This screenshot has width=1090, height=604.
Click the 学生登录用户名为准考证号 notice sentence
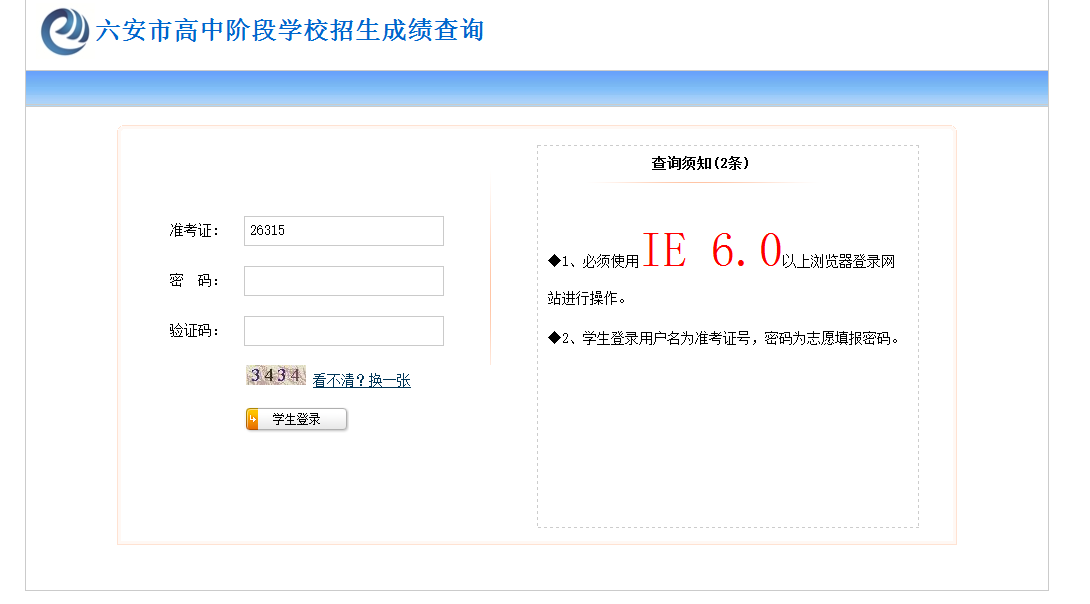(x=666, y=338)
